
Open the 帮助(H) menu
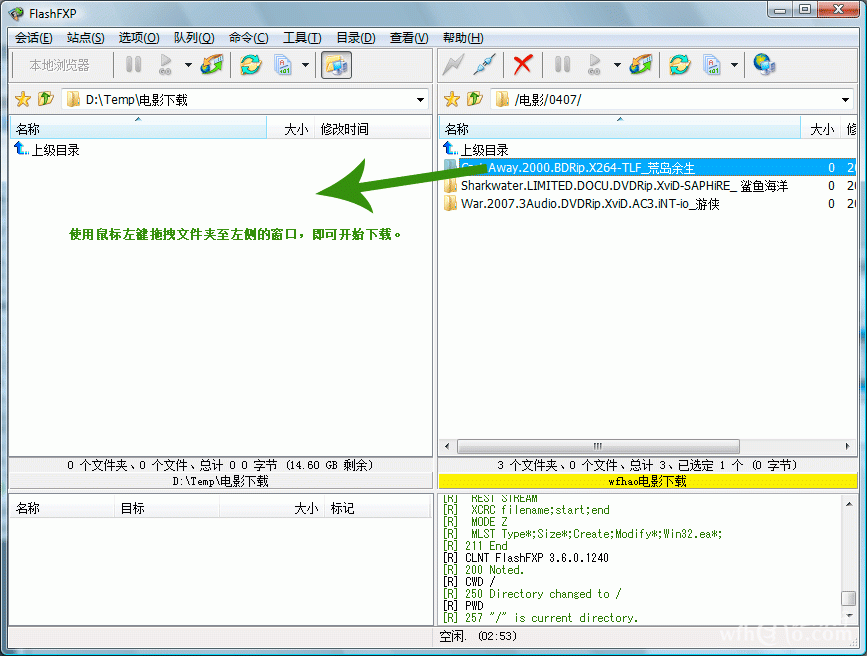[463, 38]
